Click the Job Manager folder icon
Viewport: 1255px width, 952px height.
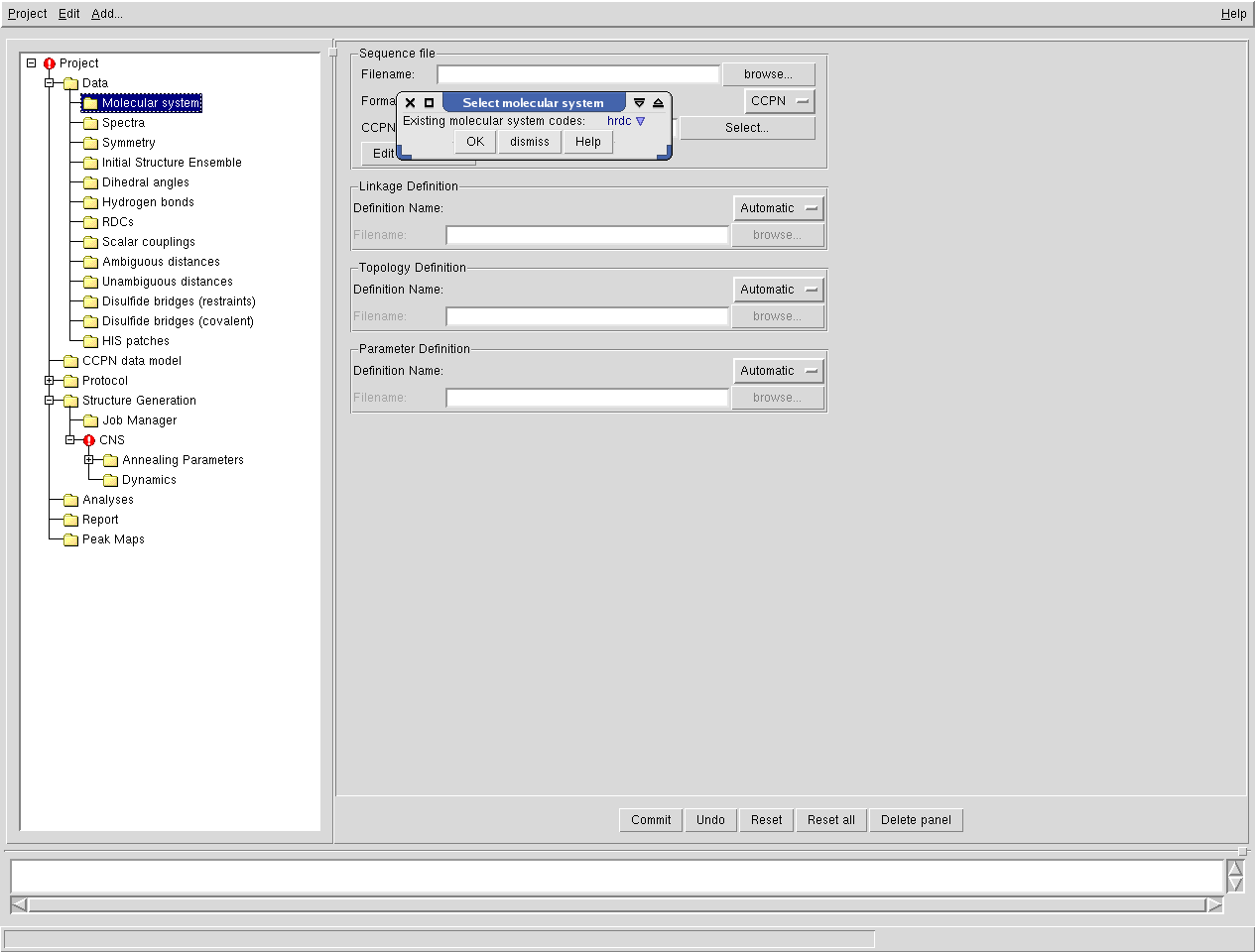[x=90, y=420]
